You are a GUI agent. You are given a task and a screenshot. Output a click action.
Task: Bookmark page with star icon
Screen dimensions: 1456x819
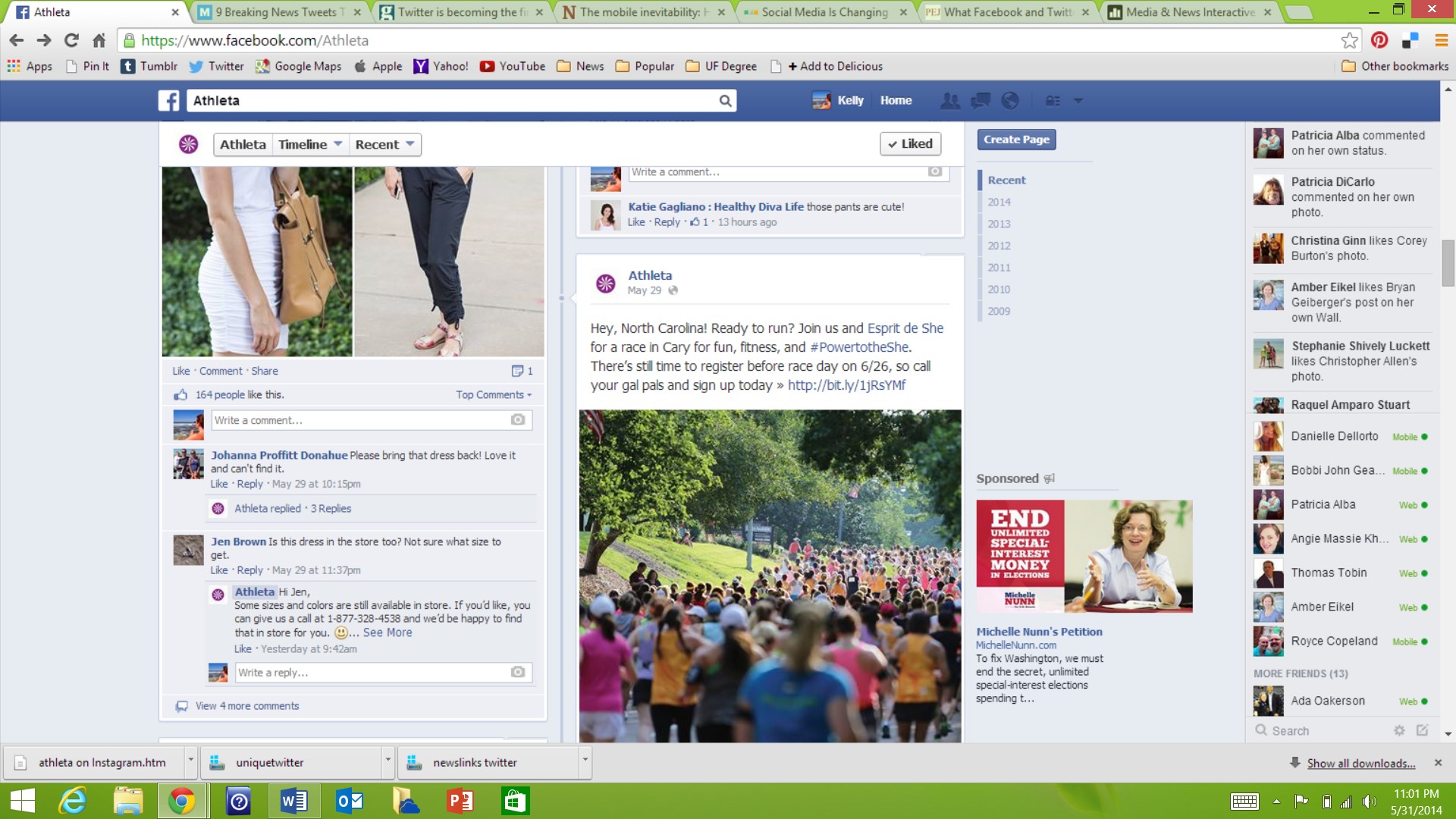point(1349,40)
